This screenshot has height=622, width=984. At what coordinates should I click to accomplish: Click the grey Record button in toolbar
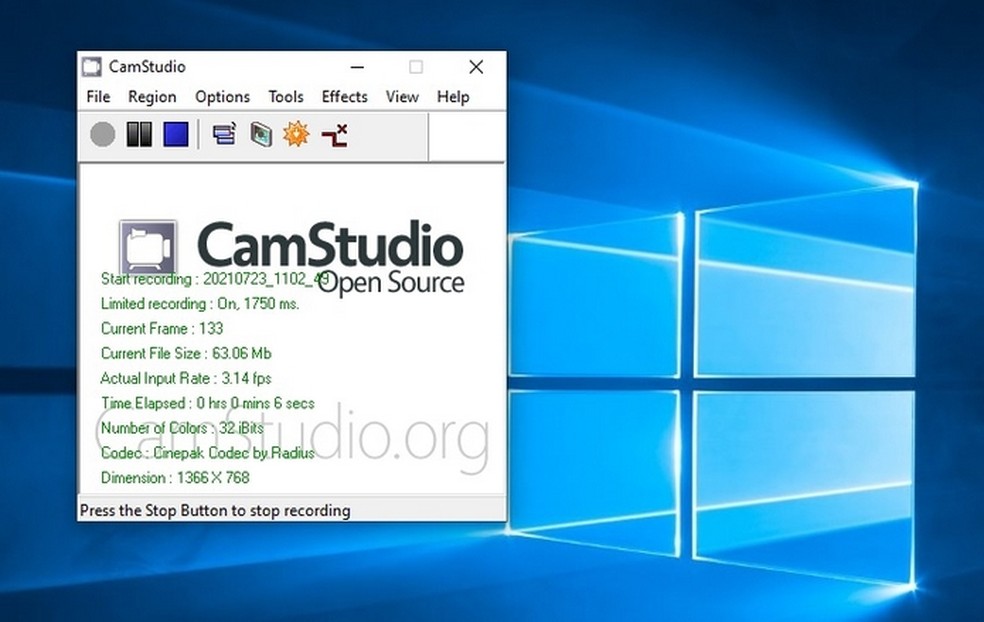click(102, 134)
